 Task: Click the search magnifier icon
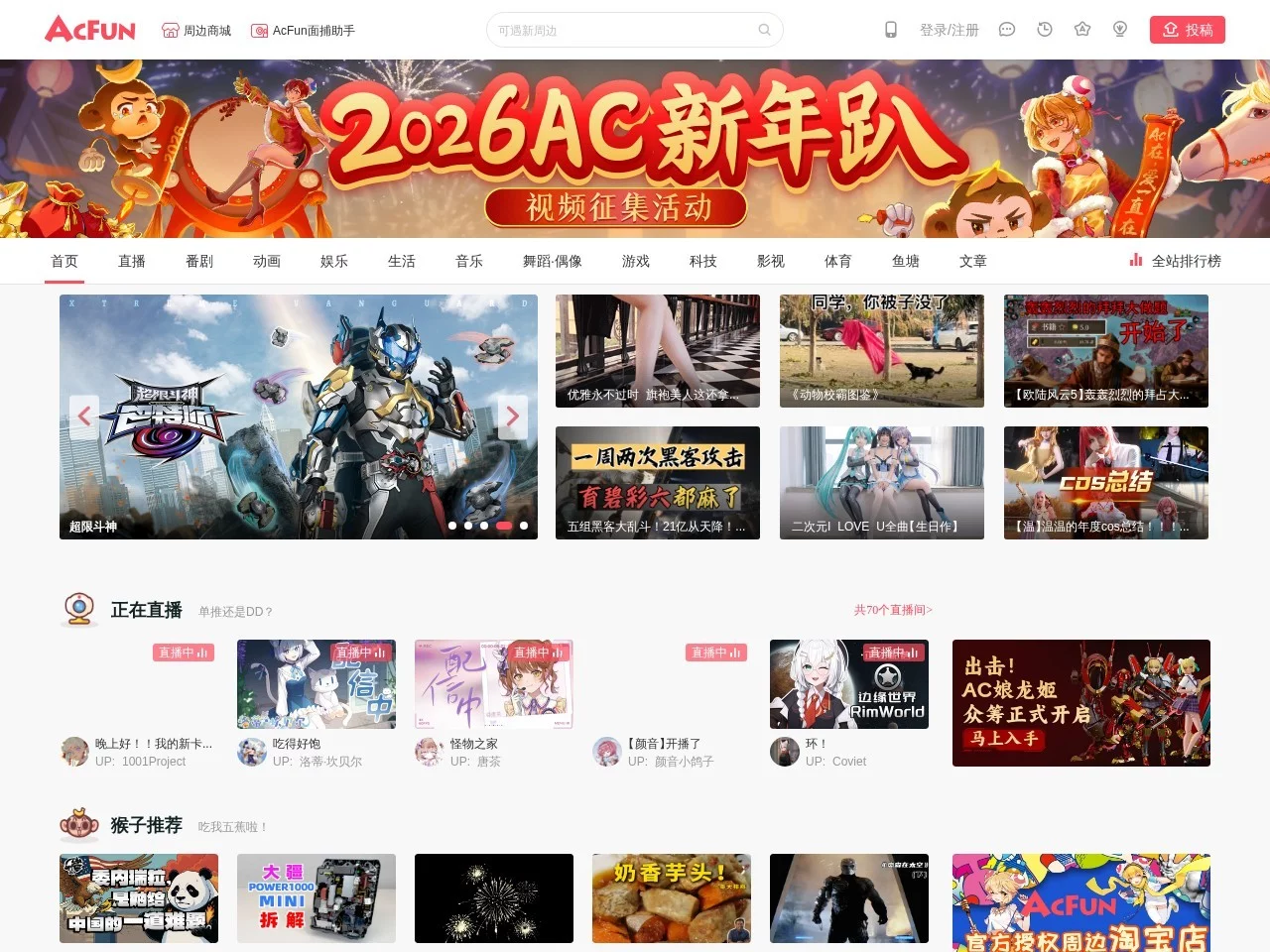764,30
